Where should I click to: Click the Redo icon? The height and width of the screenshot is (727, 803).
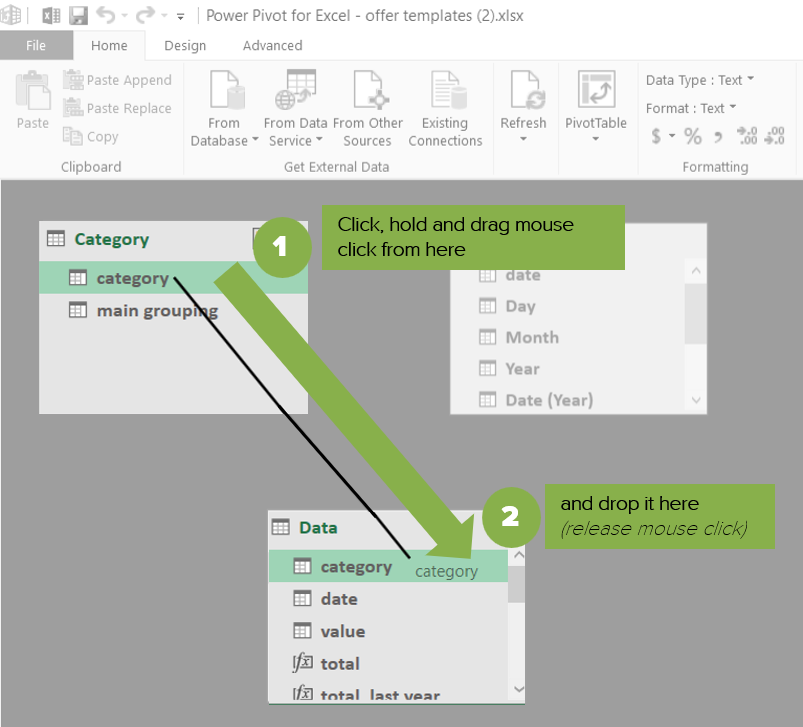click(x=145, y=15)
